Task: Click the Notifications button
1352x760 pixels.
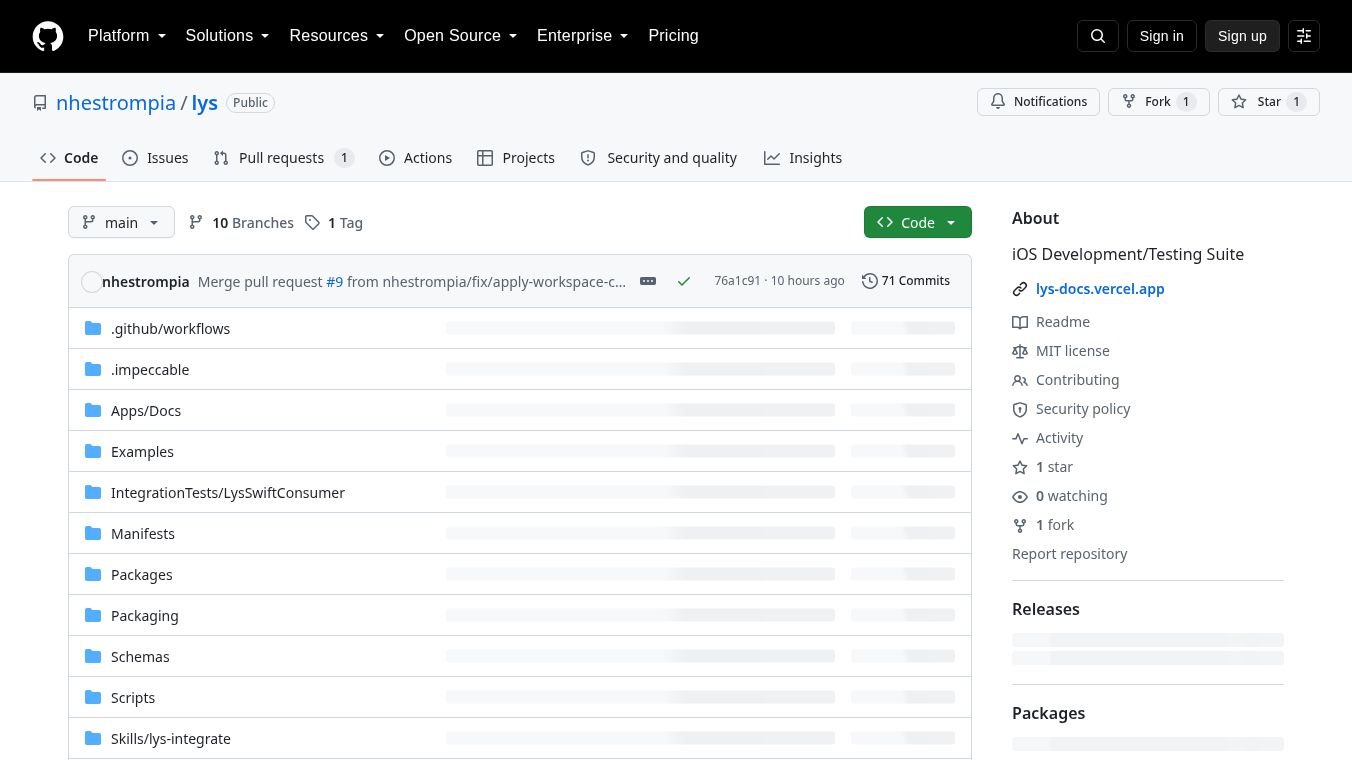Action: 1038,102
